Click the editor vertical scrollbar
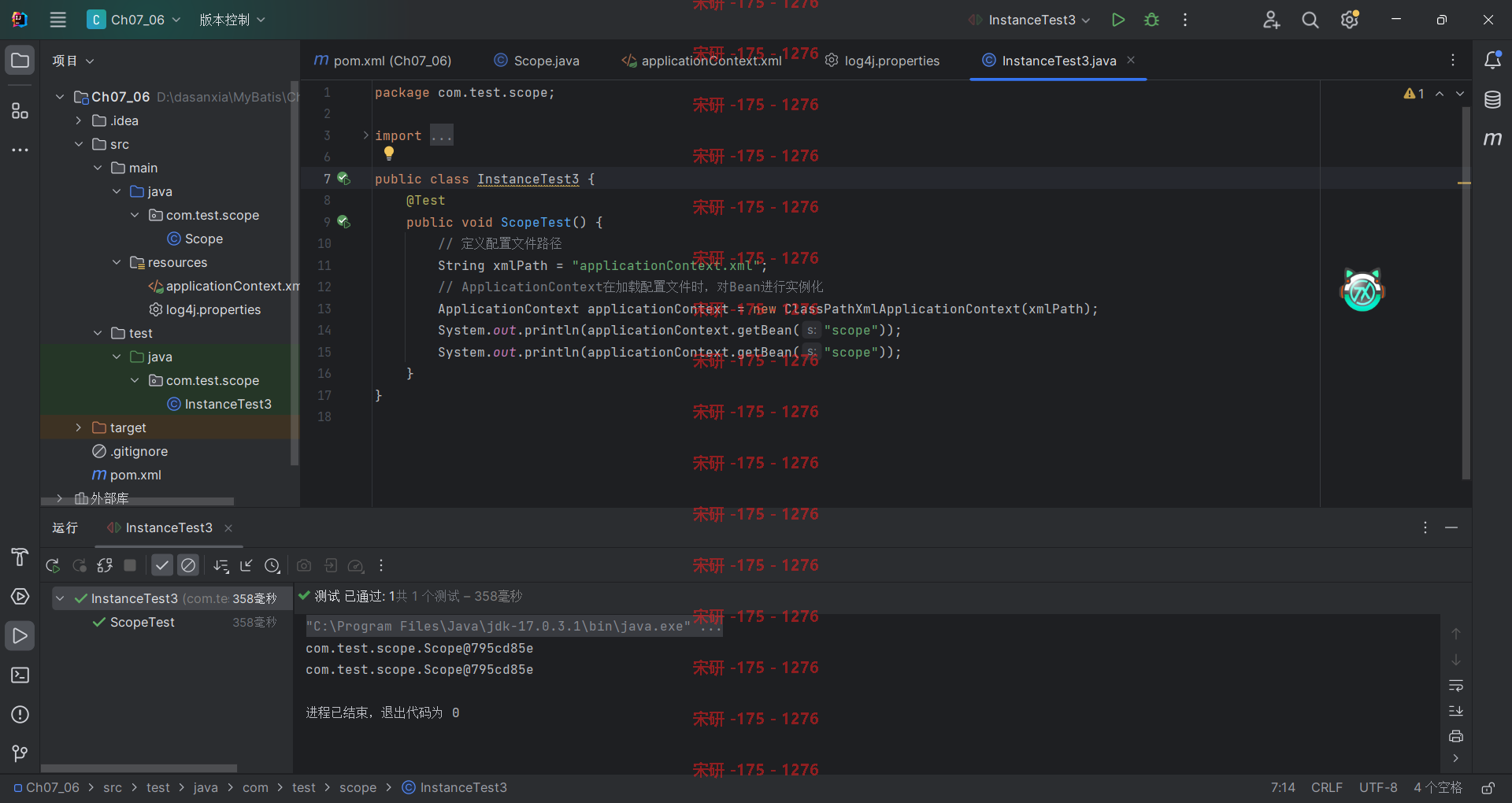This screenshot has height=803, width=1512. coord(1466,293)
